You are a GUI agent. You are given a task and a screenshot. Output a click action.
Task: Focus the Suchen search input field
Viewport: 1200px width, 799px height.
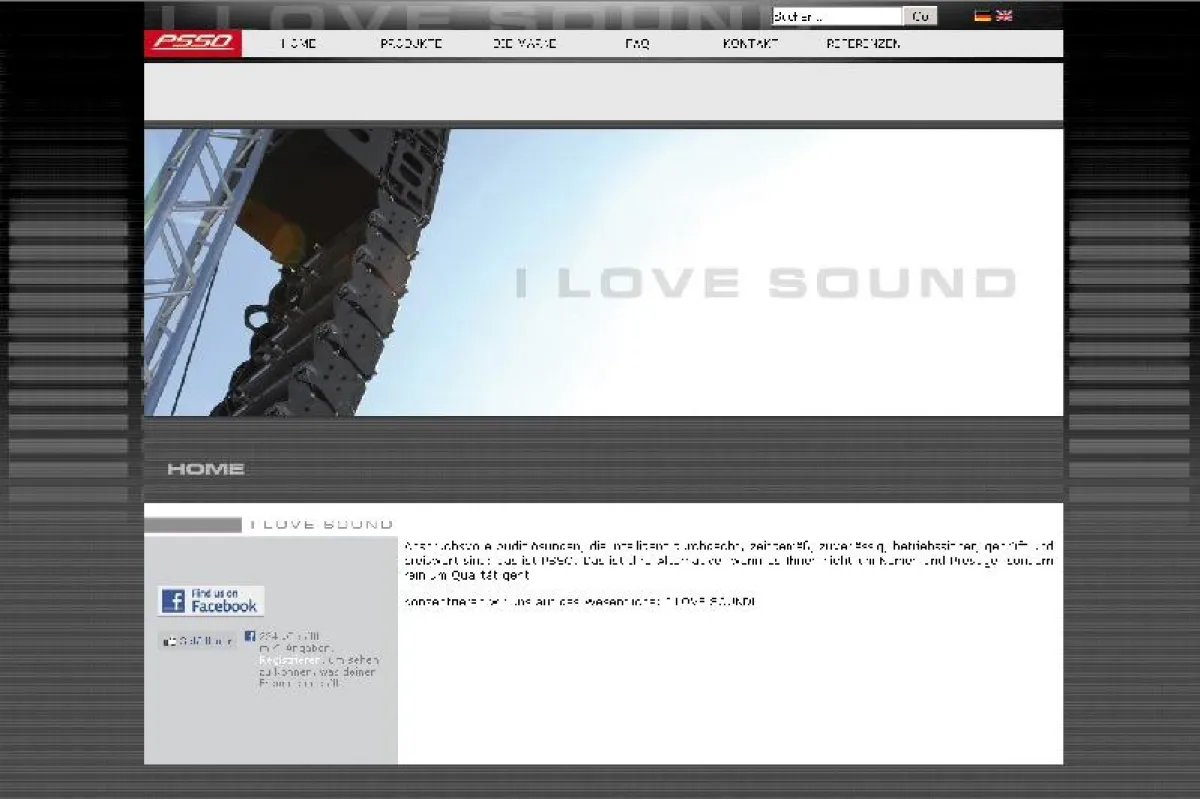[x=836, y=17]
